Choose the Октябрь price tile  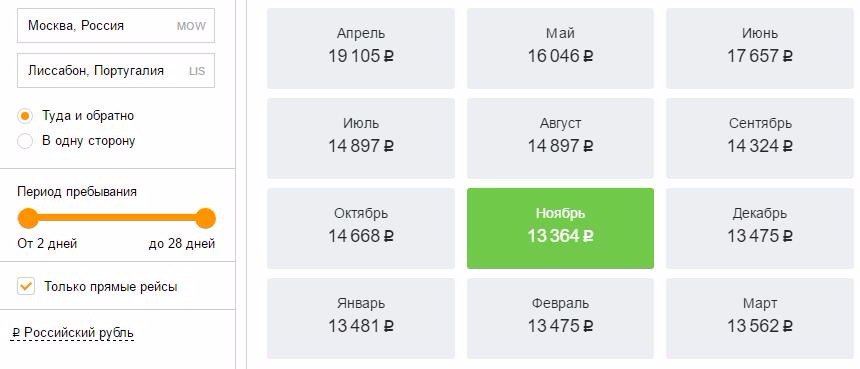coord(360,228)
